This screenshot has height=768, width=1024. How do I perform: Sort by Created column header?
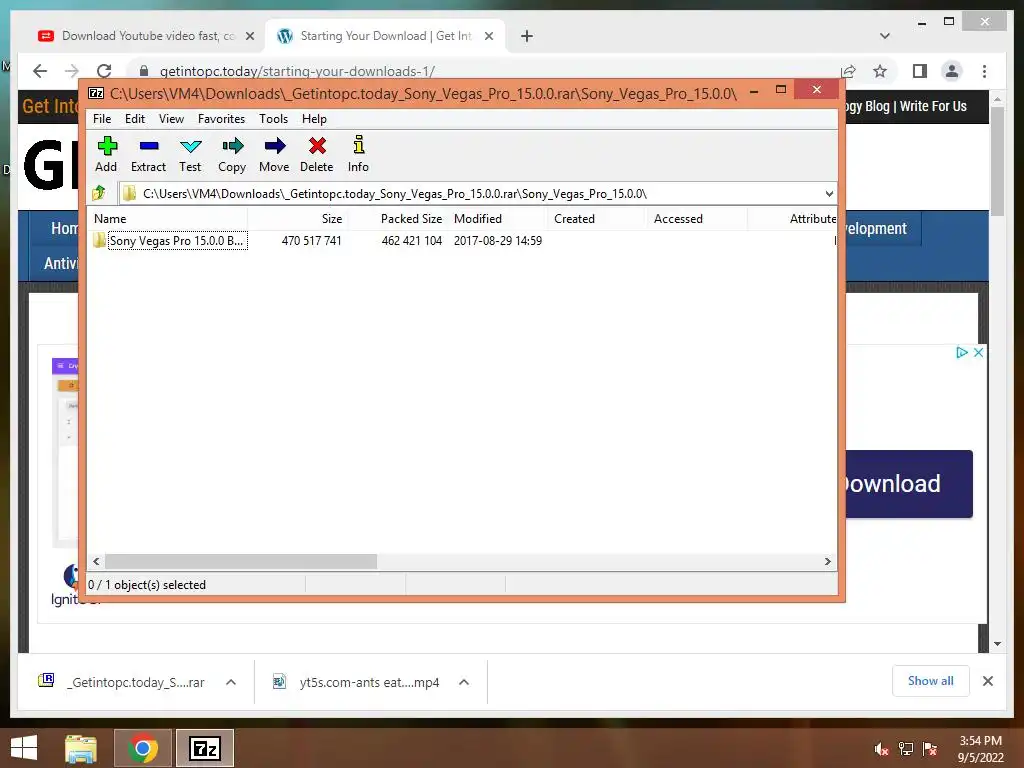click(598, 219)
